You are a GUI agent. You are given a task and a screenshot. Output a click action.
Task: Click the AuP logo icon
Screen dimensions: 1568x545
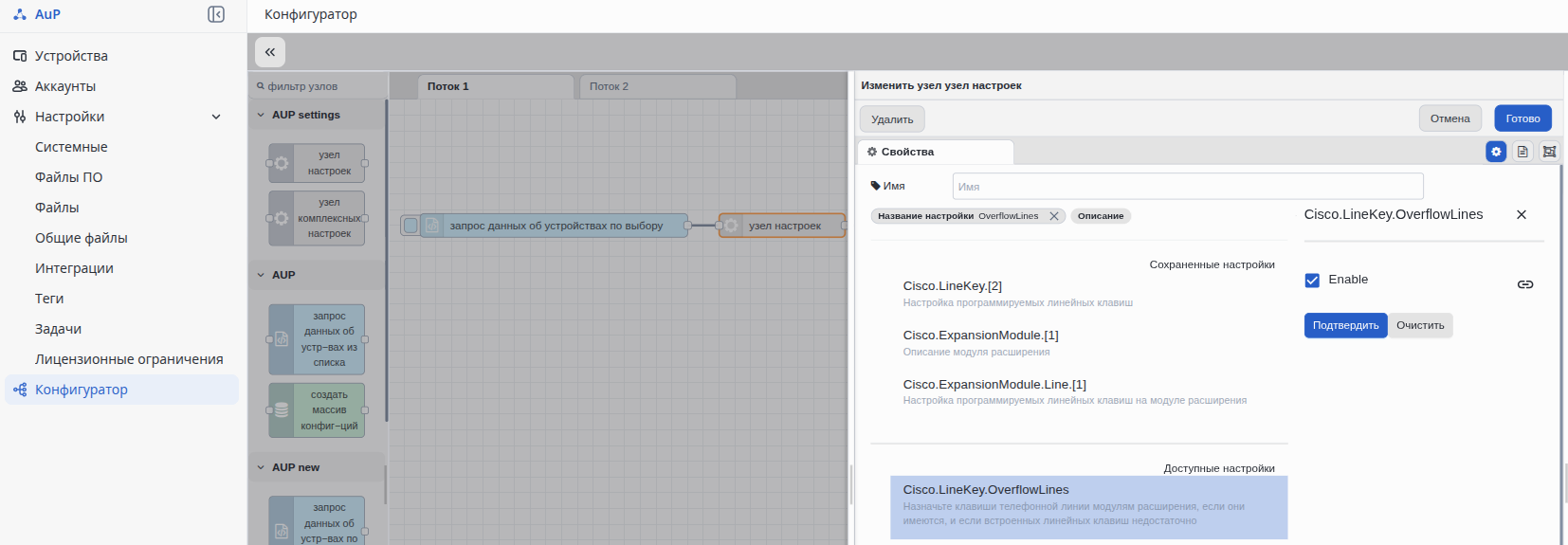[20, 14]
